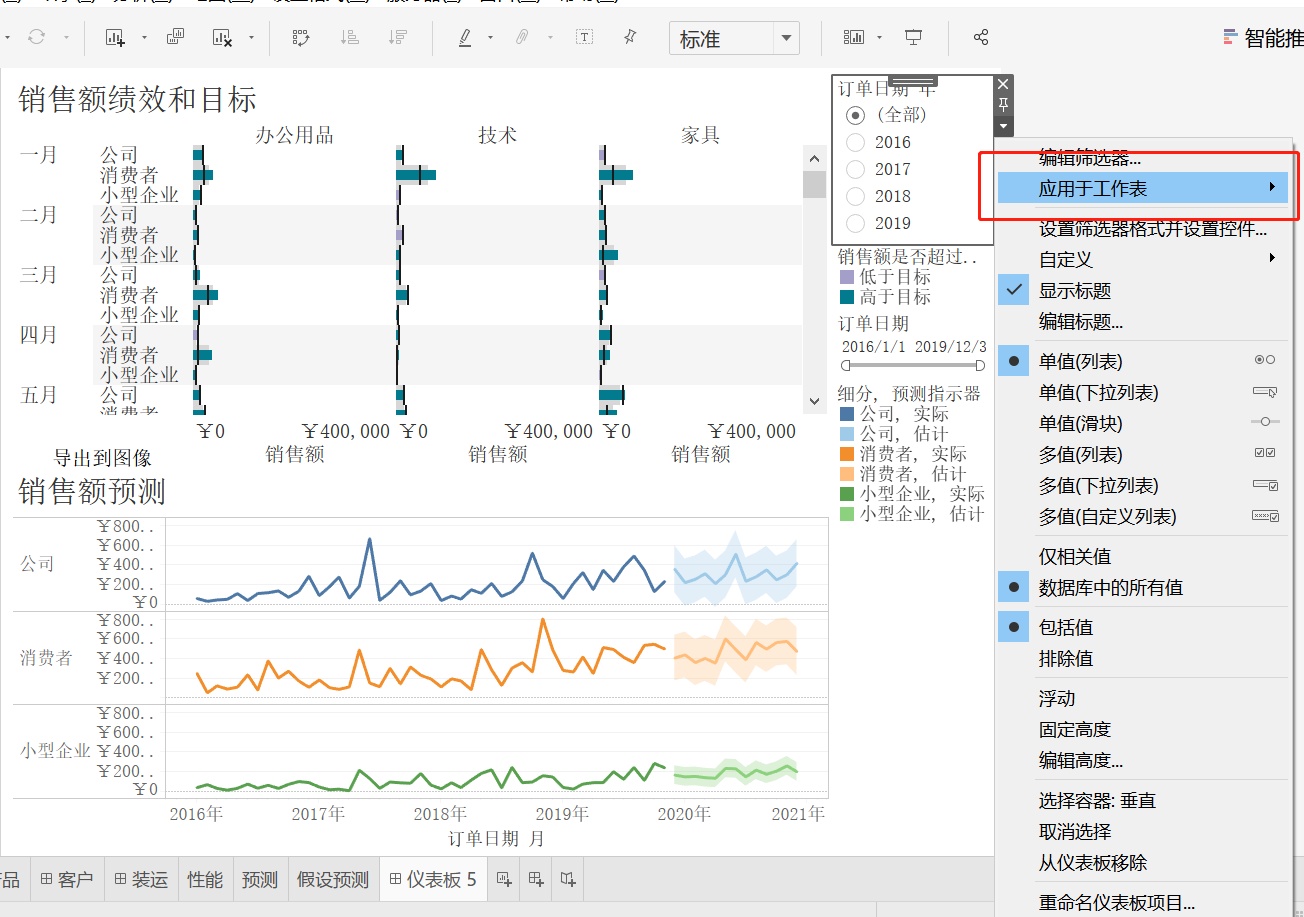
Task: Switch to the 客户 sheet tab
Action: pos(66,879)
